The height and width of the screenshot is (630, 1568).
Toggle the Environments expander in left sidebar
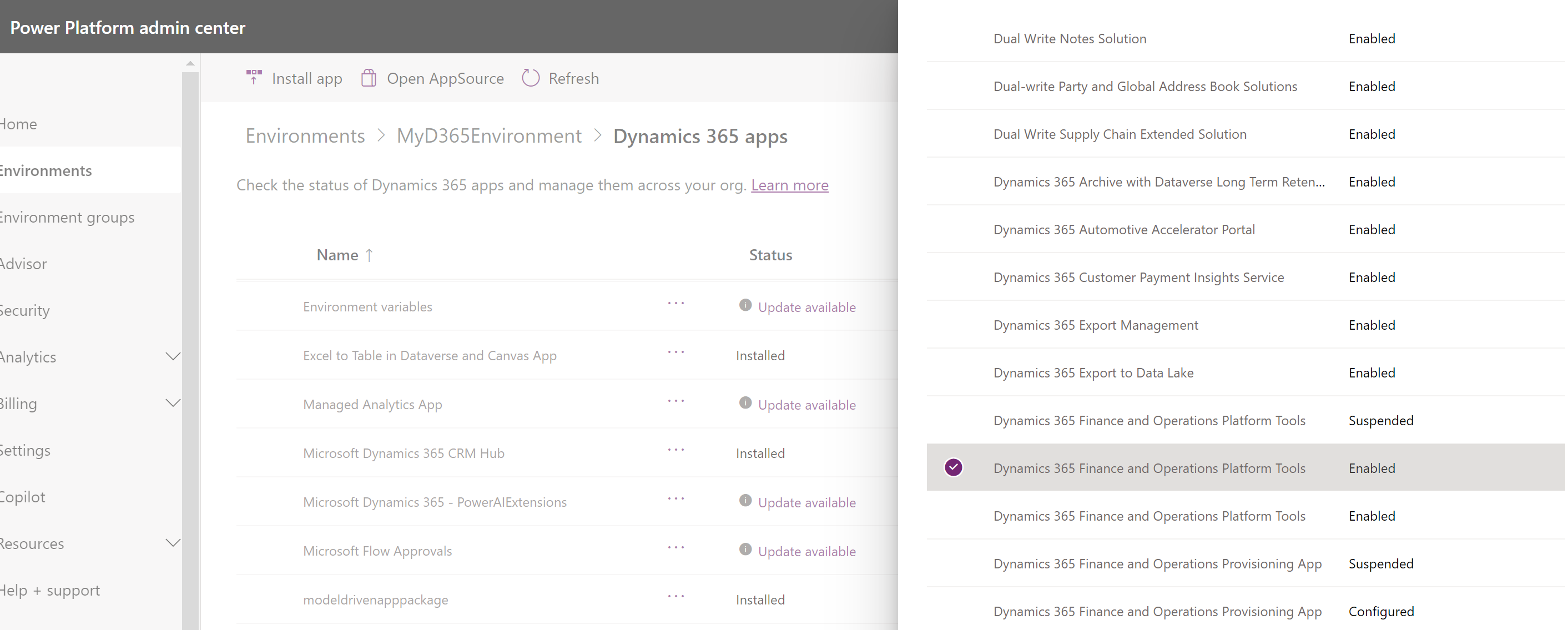click(45, 170)
